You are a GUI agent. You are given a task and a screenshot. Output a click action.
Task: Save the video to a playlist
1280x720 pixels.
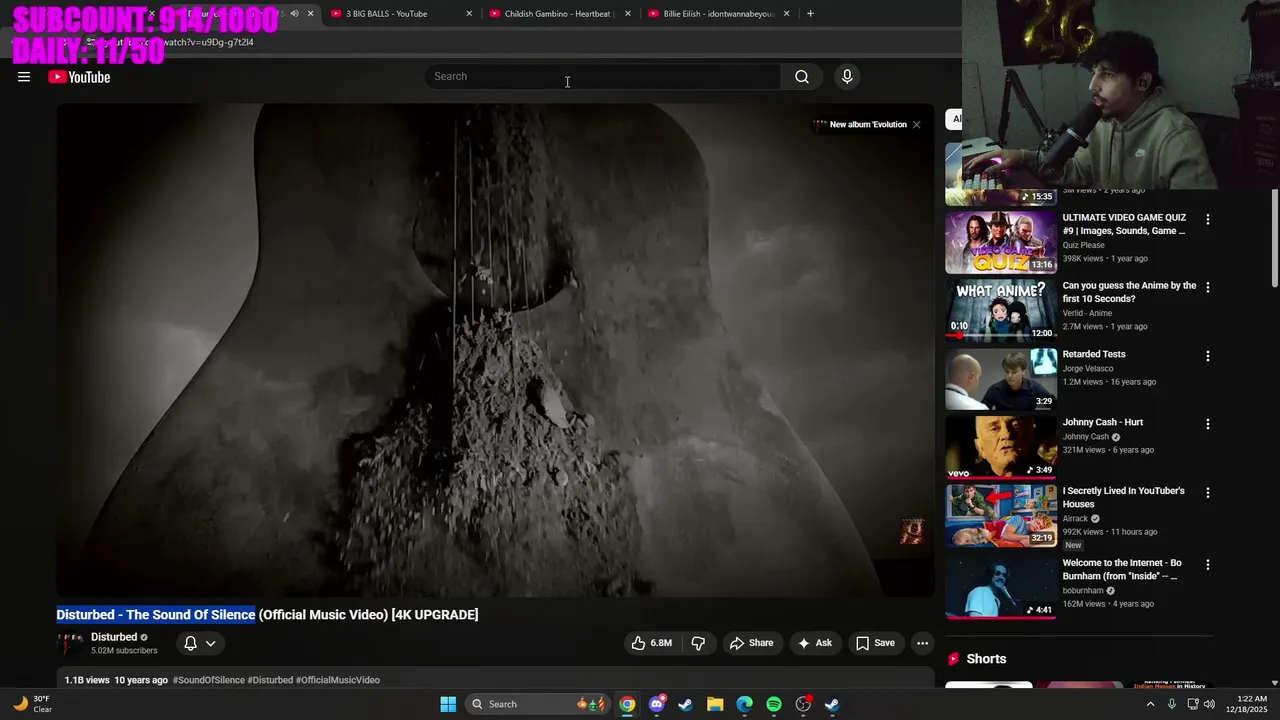point(875,643)
